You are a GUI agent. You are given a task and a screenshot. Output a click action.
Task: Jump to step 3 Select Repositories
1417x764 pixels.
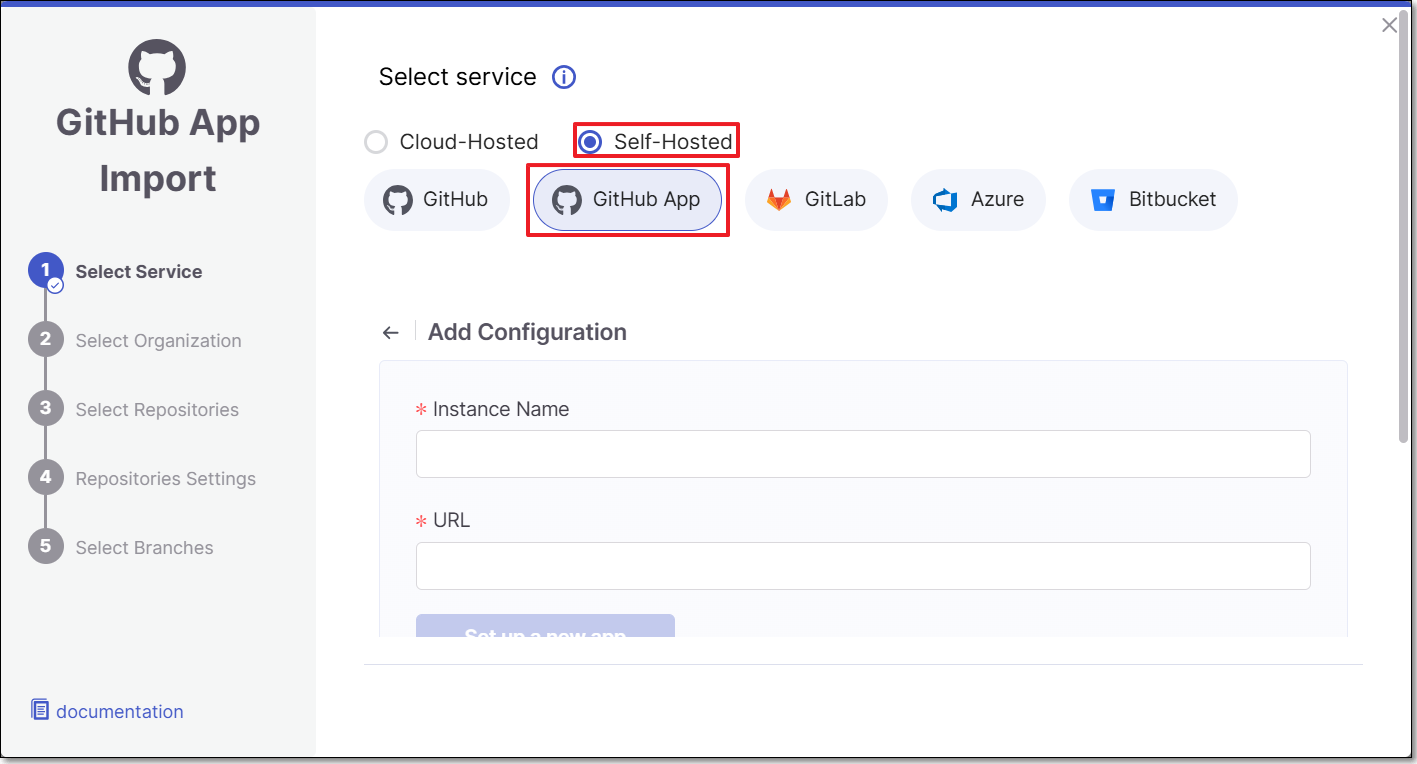[x=157, y=410]
